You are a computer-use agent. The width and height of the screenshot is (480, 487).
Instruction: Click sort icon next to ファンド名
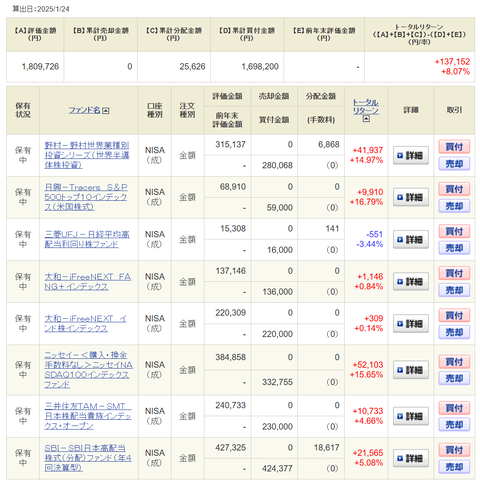106,110
